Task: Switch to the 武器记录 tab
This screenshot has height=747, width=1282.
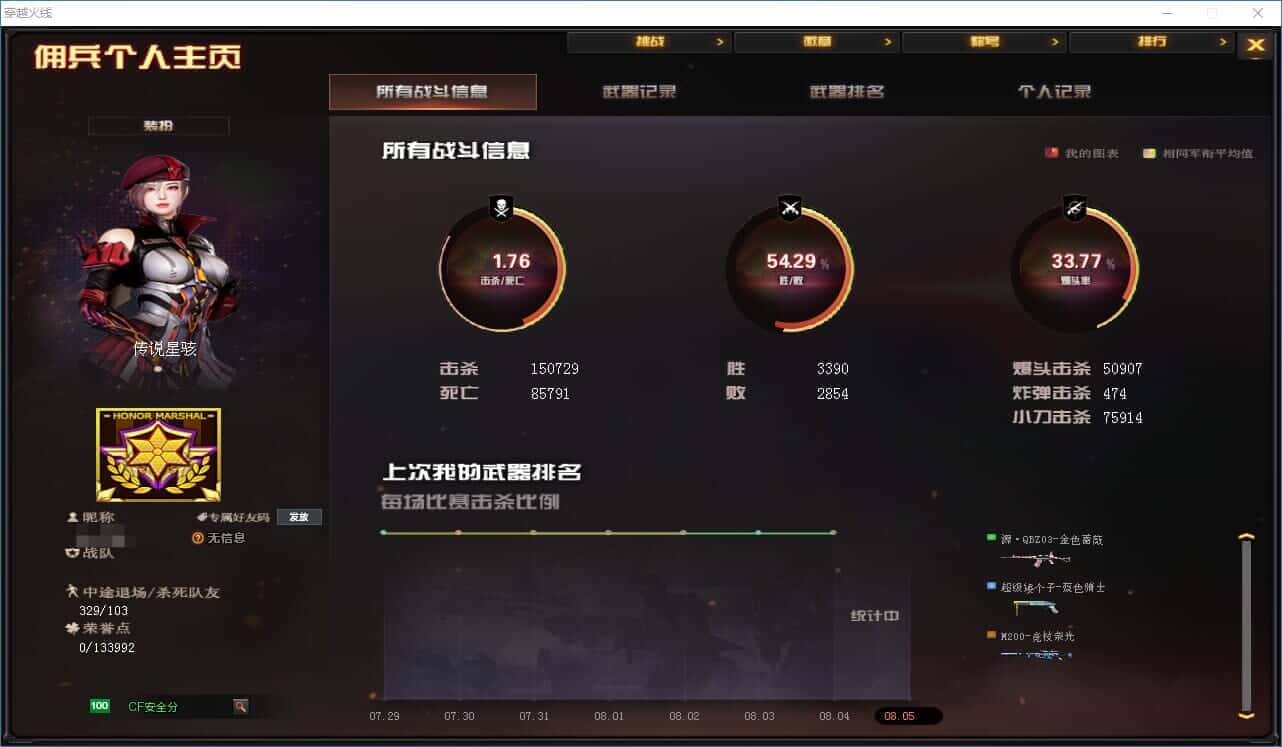Action: pyautogui.click(x=639, y=92)
